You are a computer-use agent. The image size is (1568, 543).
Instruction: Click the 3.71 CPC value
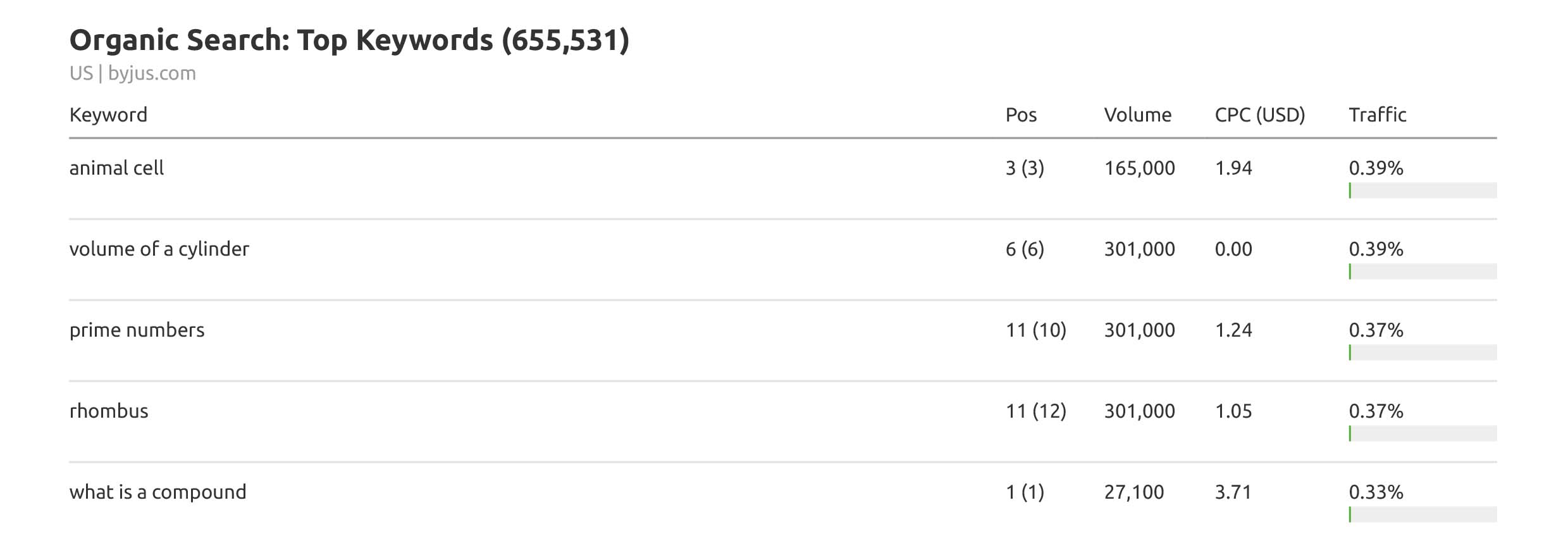(1233, 492)
